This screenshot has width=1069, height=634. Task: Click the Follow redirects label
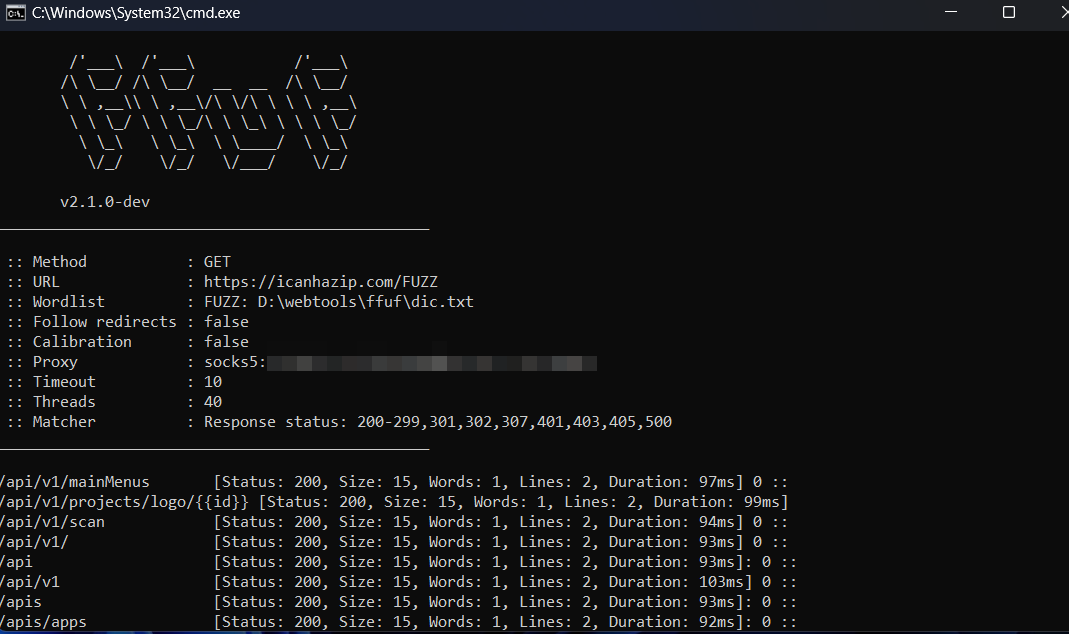[x=104, y=322]
